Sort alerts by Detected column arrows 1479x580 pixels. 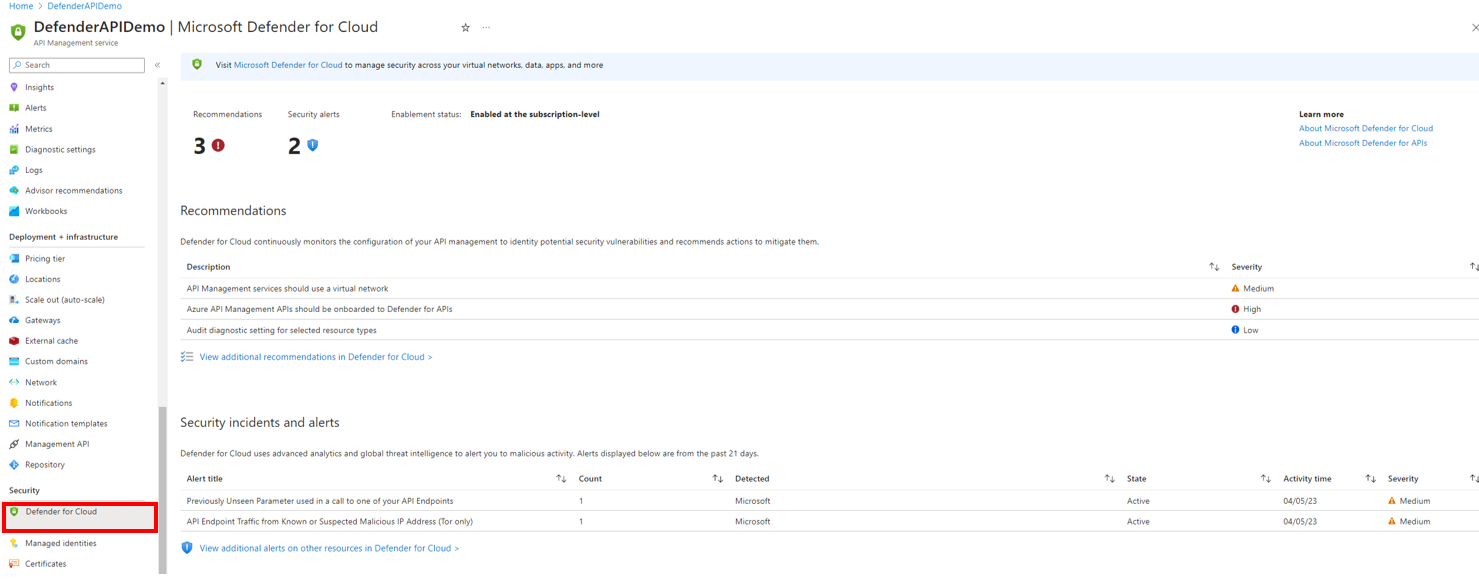[1109, 479]
